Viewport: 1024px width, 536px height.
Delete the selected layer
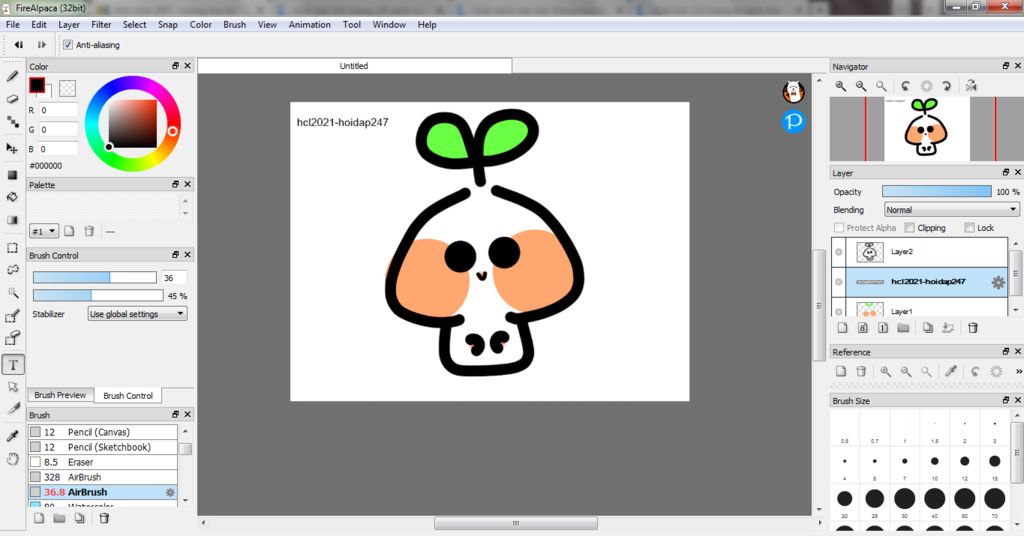click(x=972, y=328)
